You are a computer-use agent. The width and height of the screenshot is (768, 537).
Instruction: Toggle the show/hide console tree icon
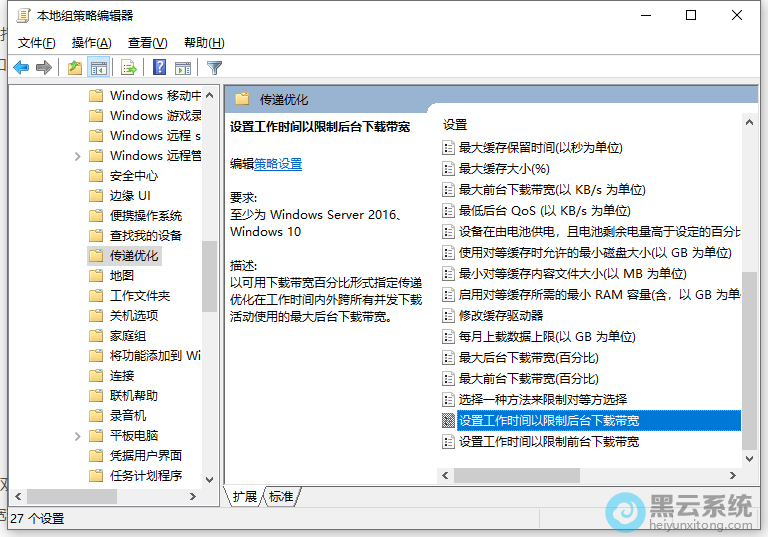[98, 68]
